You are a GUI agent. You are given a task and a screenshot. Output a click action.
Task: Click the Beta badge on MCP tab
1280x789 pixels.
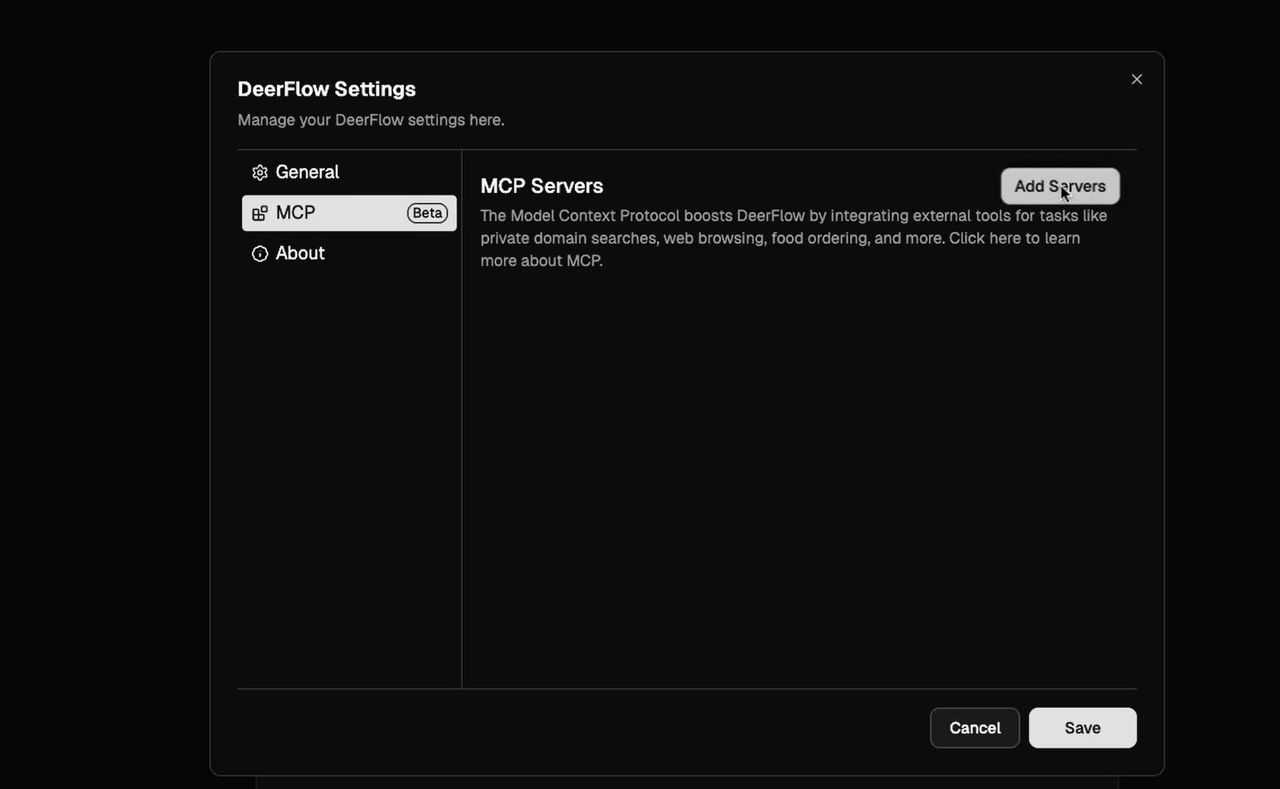click(427, 213)
